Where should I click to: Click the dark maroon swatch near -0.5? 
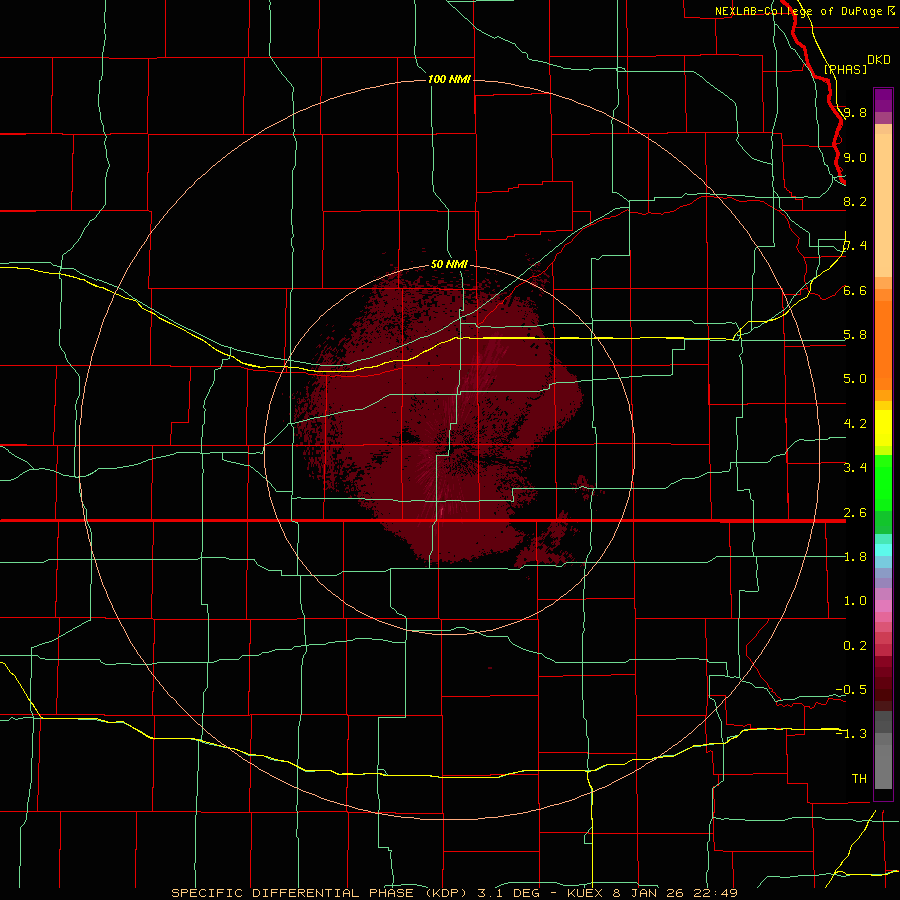point(883,689)
